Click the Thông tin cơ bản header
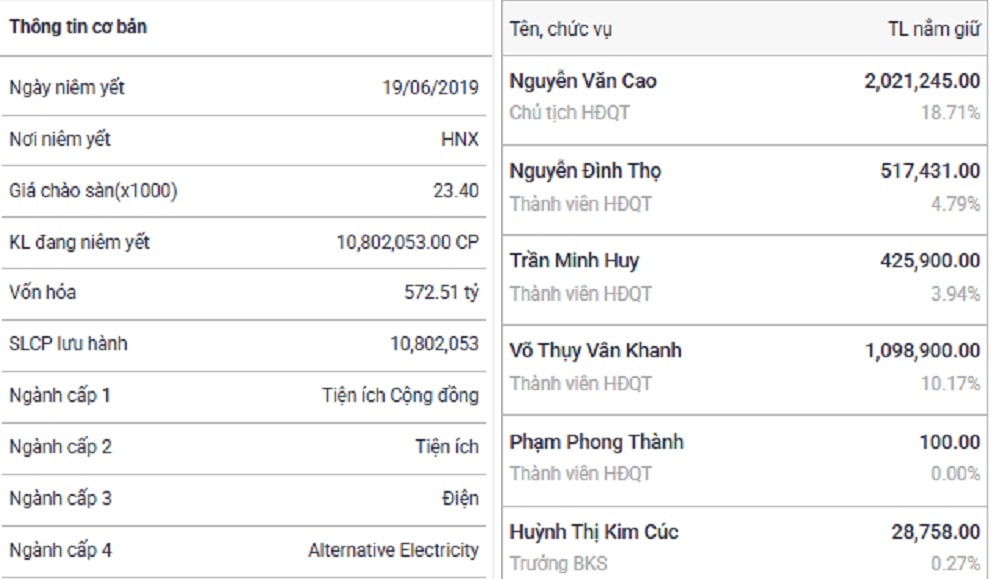Viewport: 993px width, 579px height. 78,27
